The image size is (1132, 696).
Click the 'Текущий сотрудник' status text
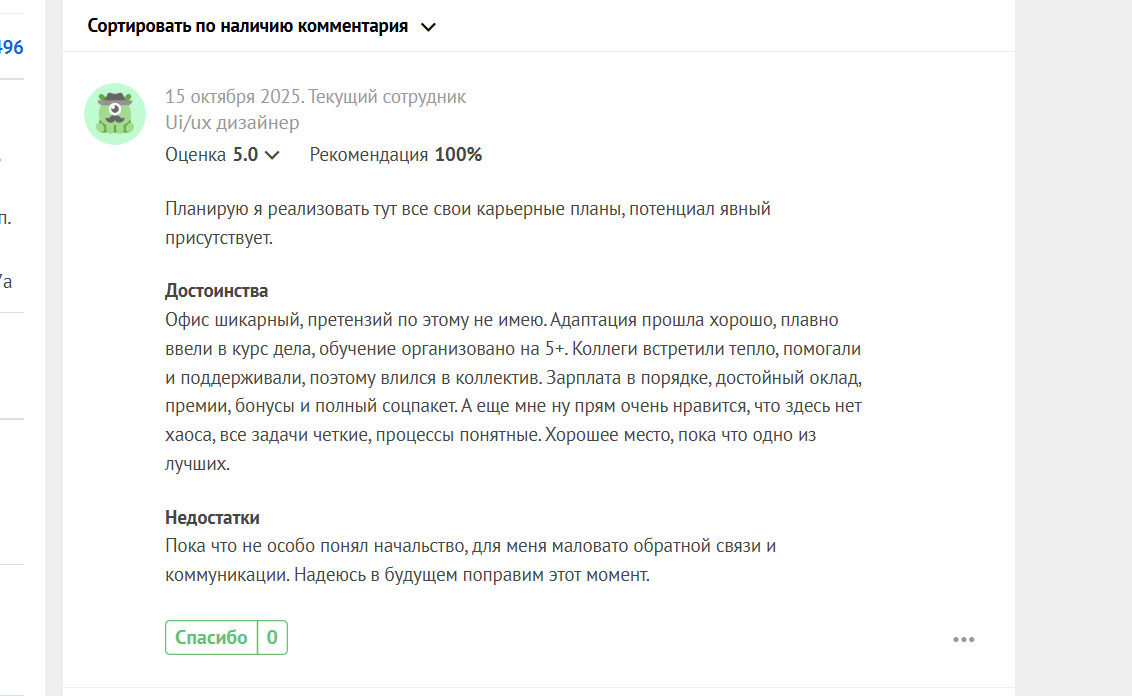[387, 97]
